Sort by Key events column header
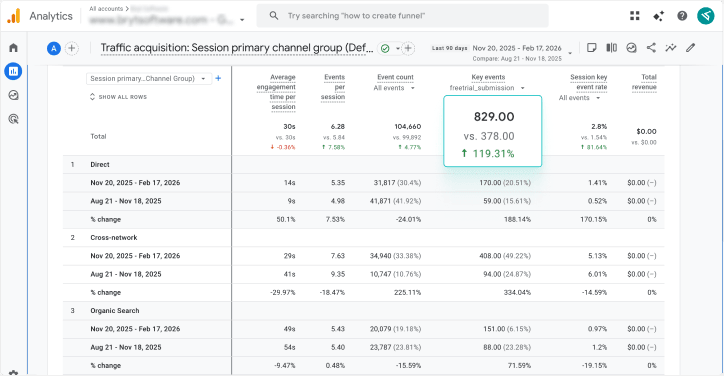Viewport: 724px width, 376px height. point(488,77)
